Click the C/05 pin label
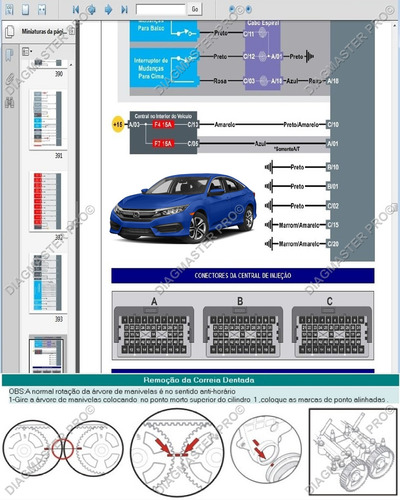Image resolution: width=400 pixels, height=500 pixels. click(x=193, y=144)
